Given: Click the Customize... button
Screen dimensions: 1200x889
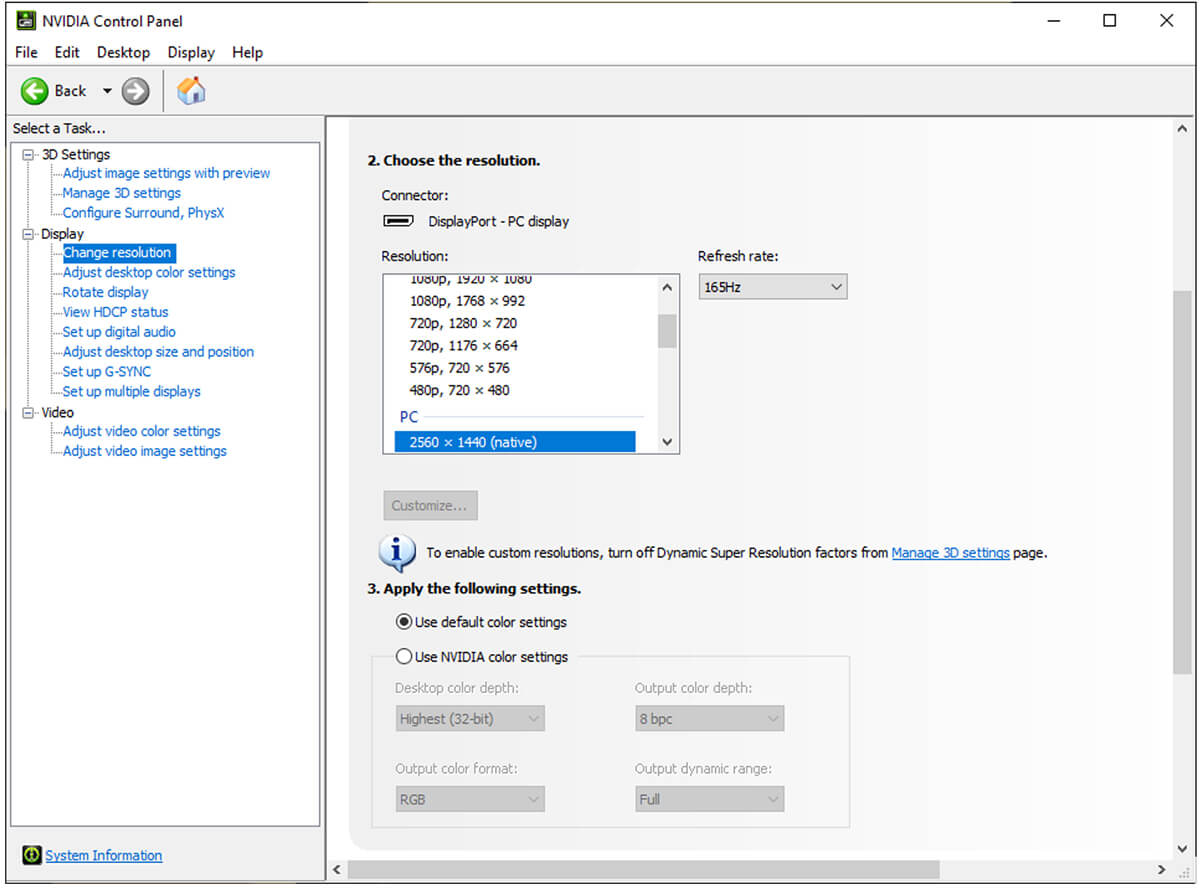Looking at the screenshot, I should click(x=430, y=506).
